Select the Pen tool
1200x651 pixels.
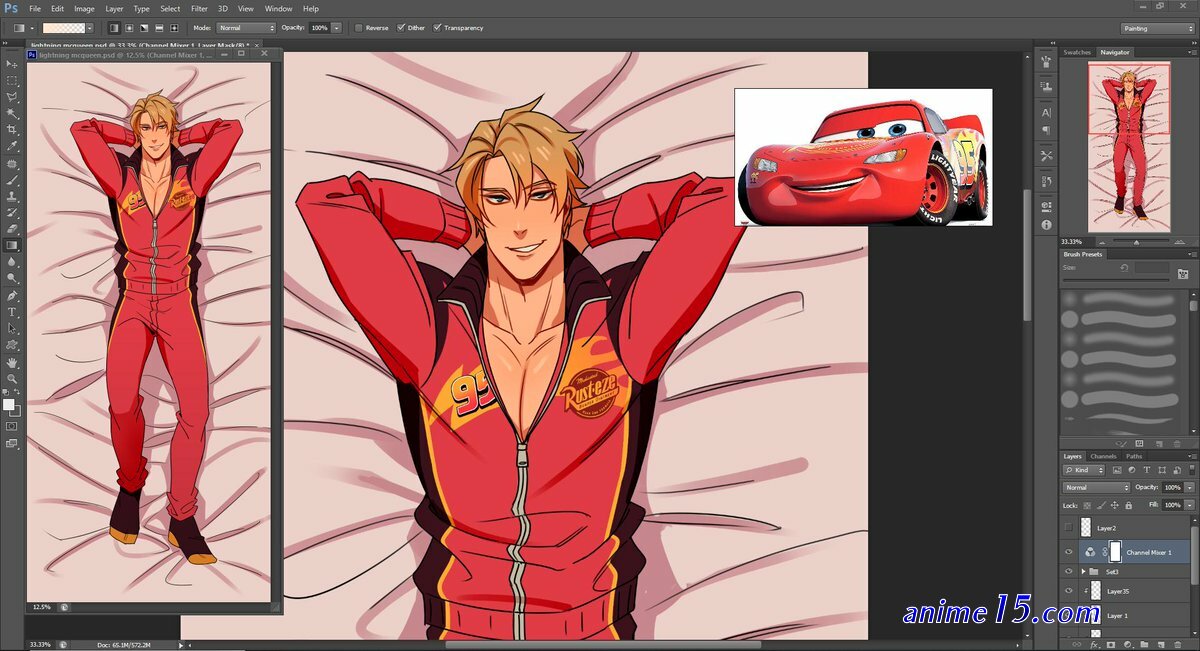pyautogui.click(x=12, y=296)
